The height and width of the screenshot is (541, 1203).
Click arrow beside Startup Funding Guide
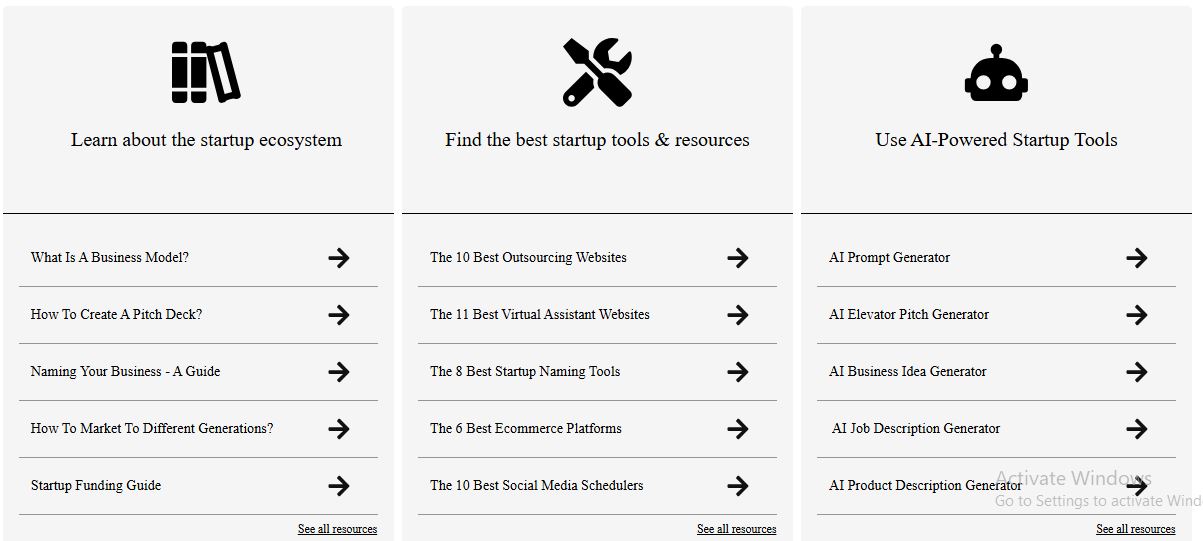coord(339,486)
